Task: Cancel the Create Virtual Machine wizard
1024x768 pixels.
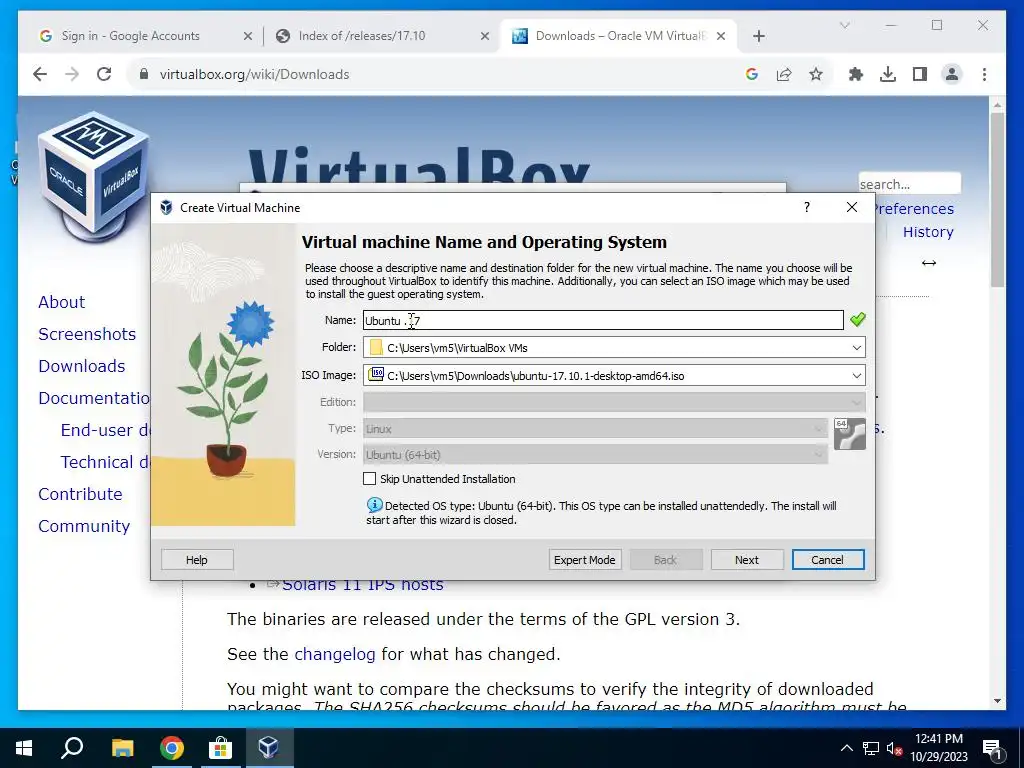Action: (827, 560)
